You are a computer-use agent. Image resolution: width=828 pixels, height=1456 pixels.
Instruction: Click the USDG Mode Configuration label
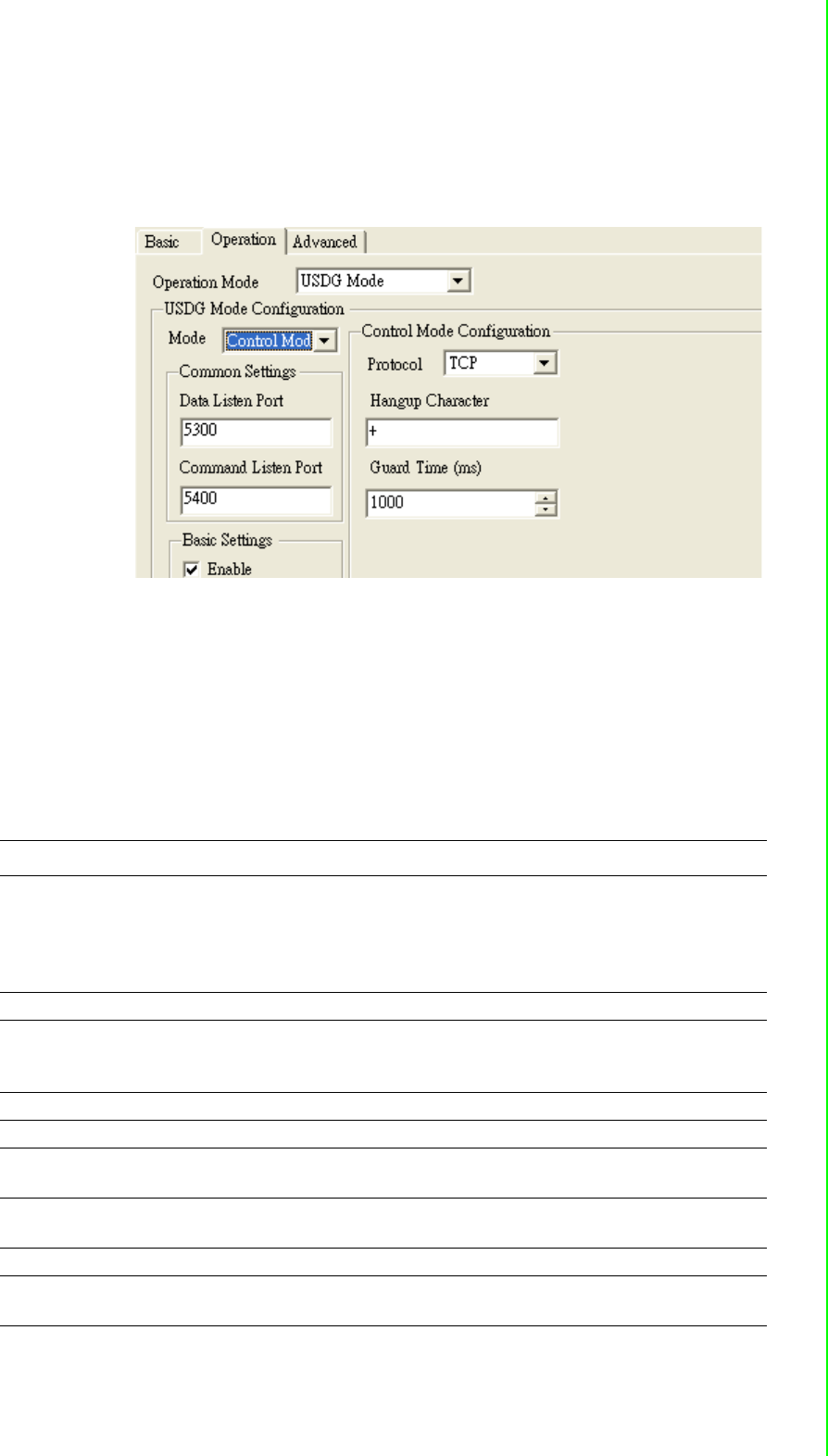(254, 309)
